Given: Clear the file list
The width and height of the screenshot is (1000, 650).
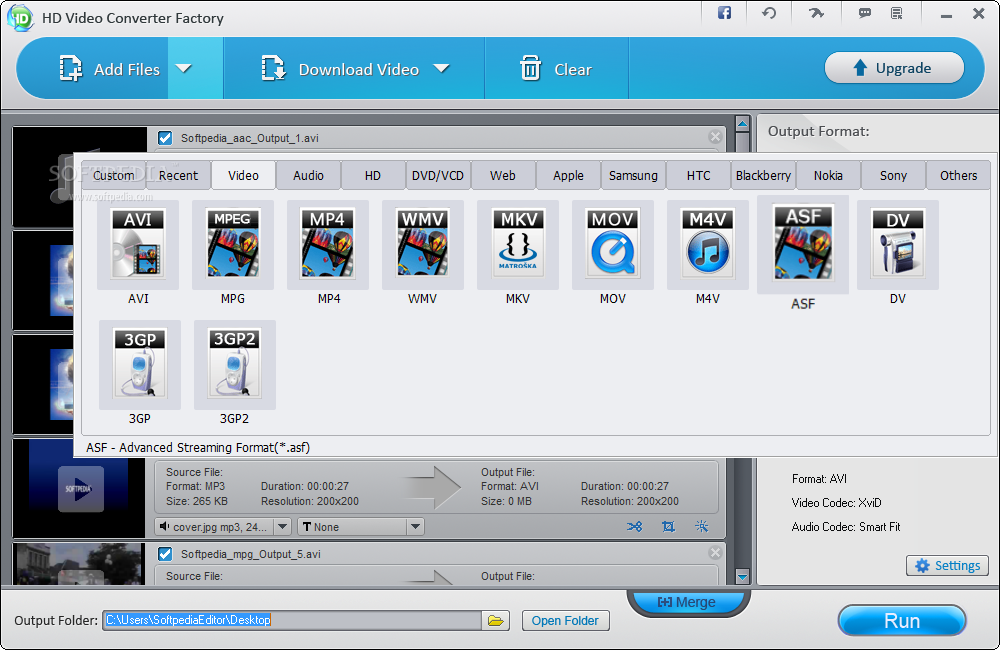Looking at the screenshot, I should point(556,68).
